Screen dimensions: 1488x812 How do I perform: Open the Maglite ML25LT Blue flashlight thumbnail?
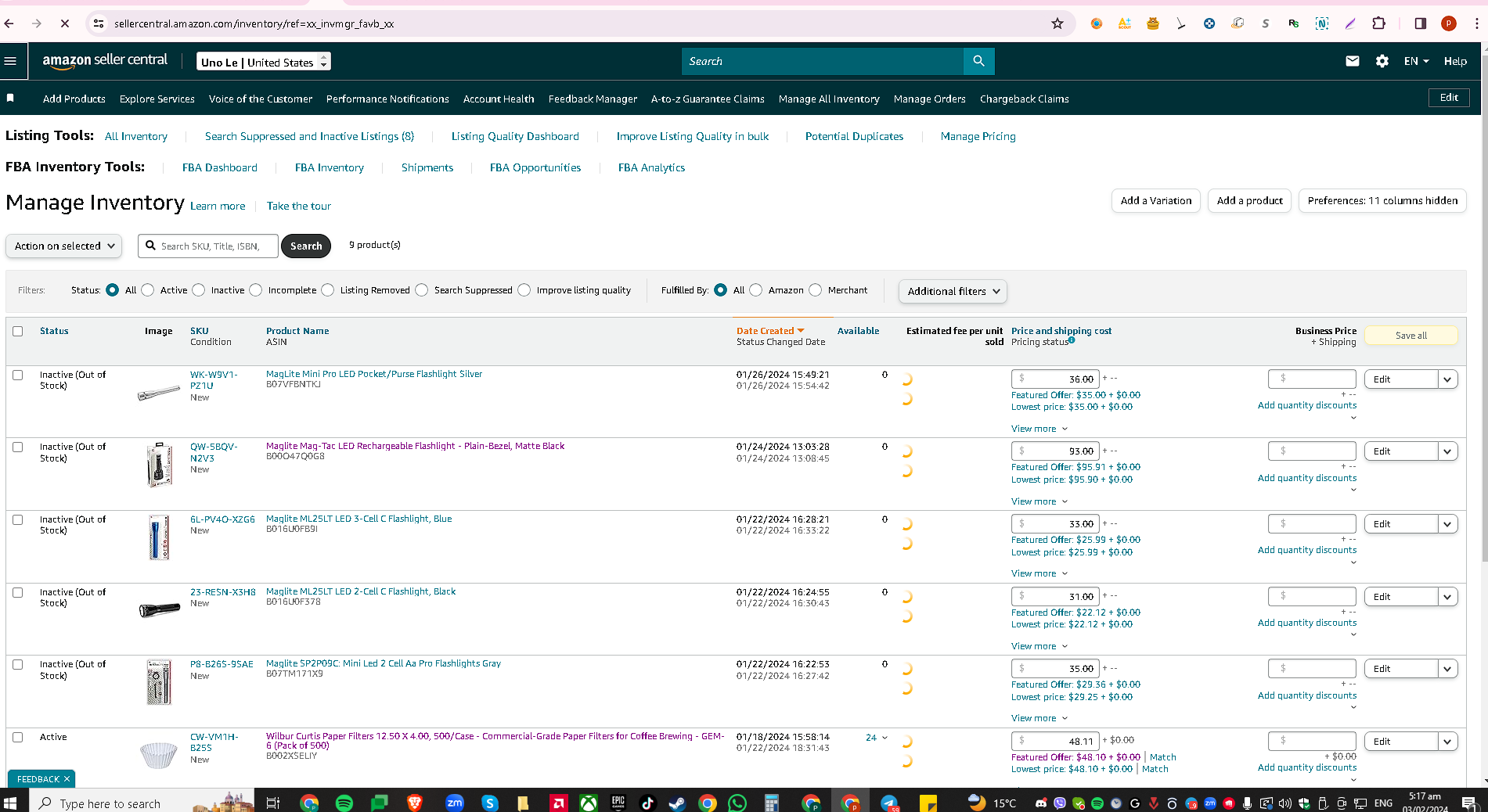tap(159, 537)
